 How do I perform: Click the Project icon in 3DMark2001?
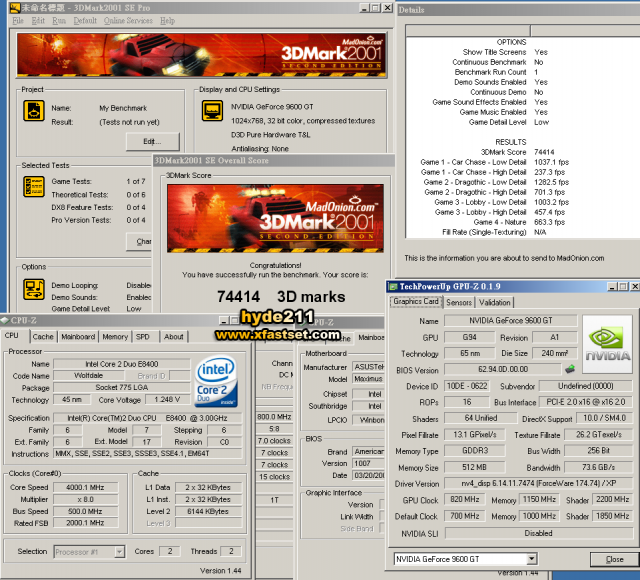(x=34, y=111)
